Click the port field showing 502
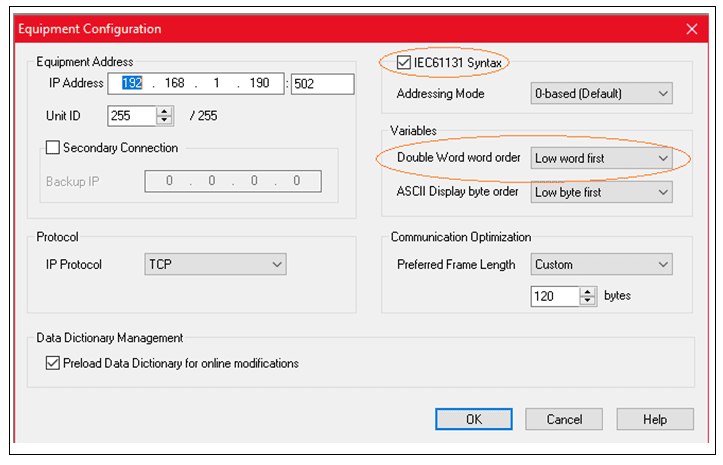 pos(323,84)
